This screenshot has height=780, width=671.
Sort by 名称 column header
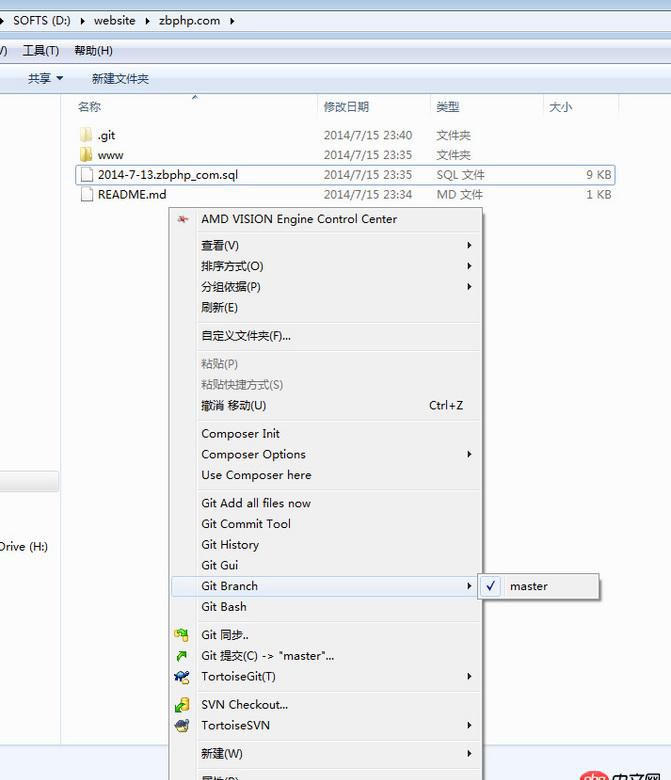tap(90, 106)
